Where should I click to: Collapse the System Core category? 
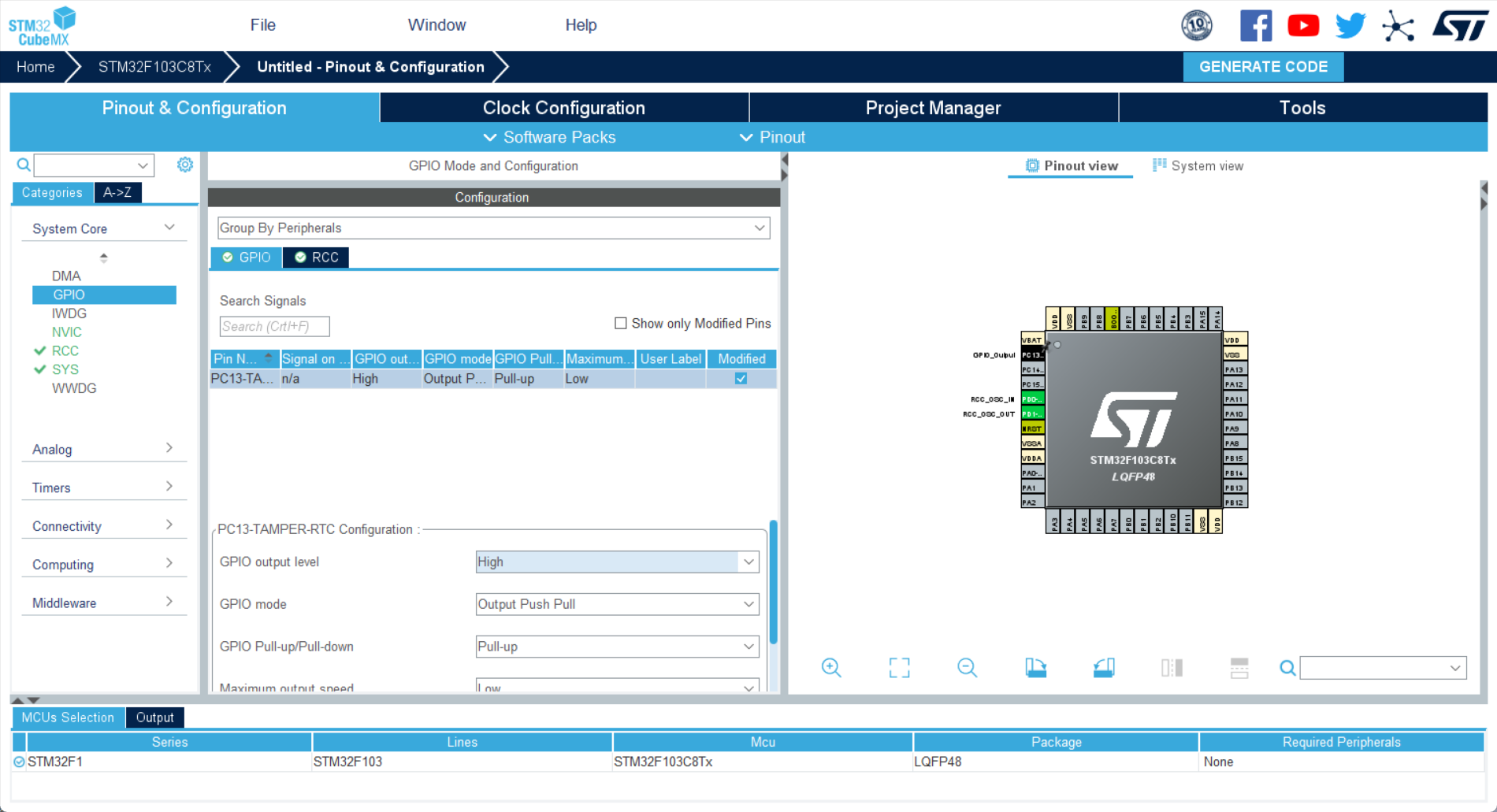coord(104,228)
